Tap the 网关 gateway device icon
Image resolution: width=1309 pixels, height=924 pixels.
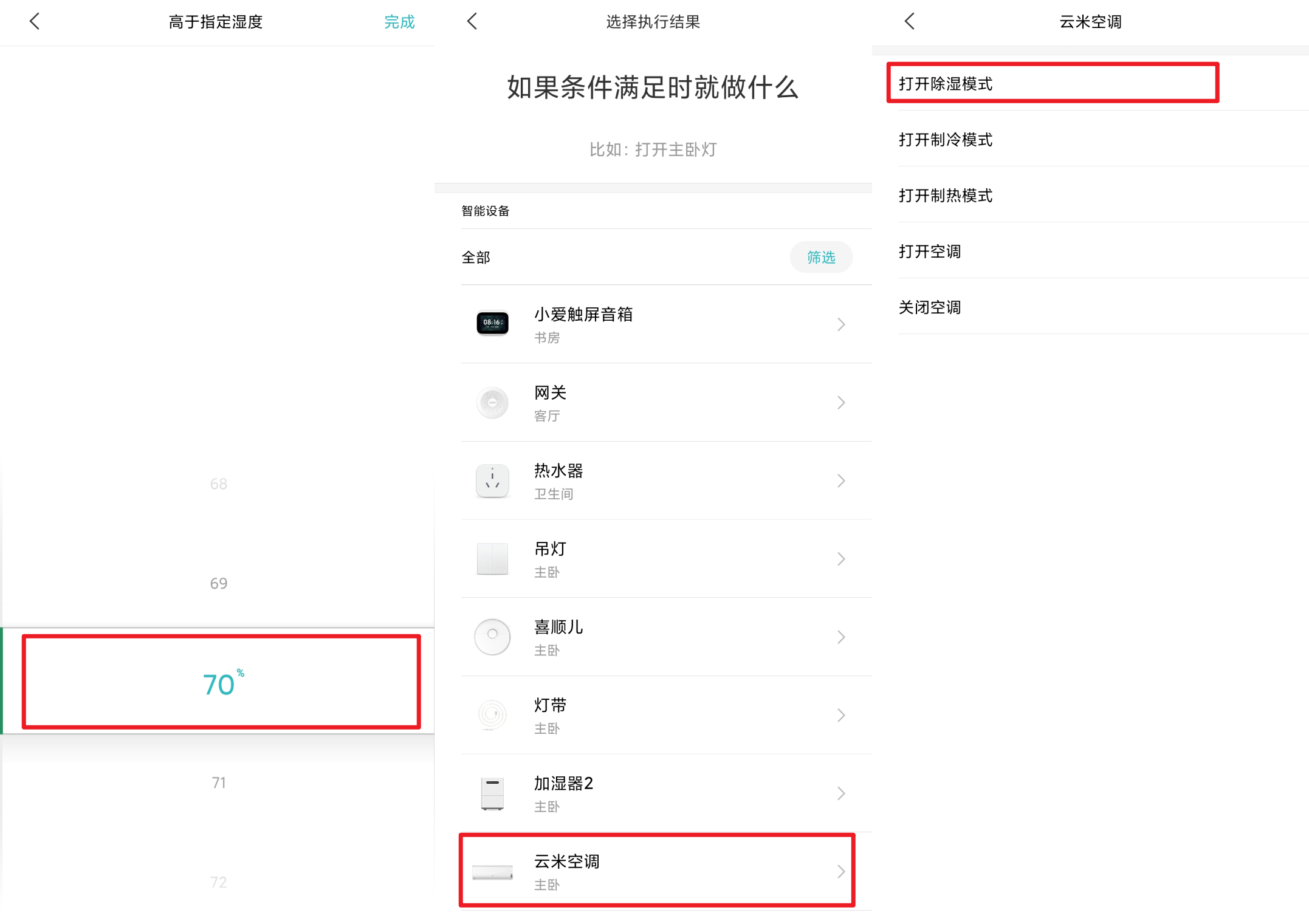[x=492, y=402]
